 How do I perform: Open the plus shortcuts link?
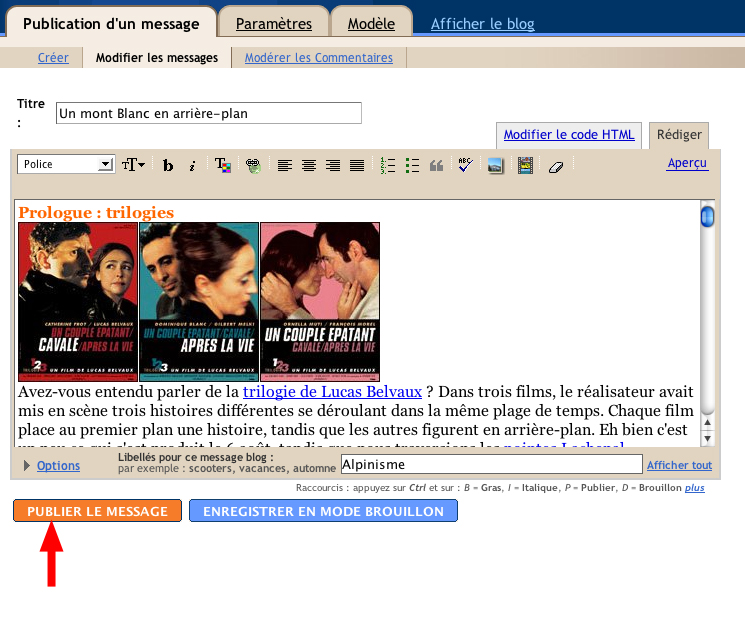pyautogui.click(x=694, y=488)
